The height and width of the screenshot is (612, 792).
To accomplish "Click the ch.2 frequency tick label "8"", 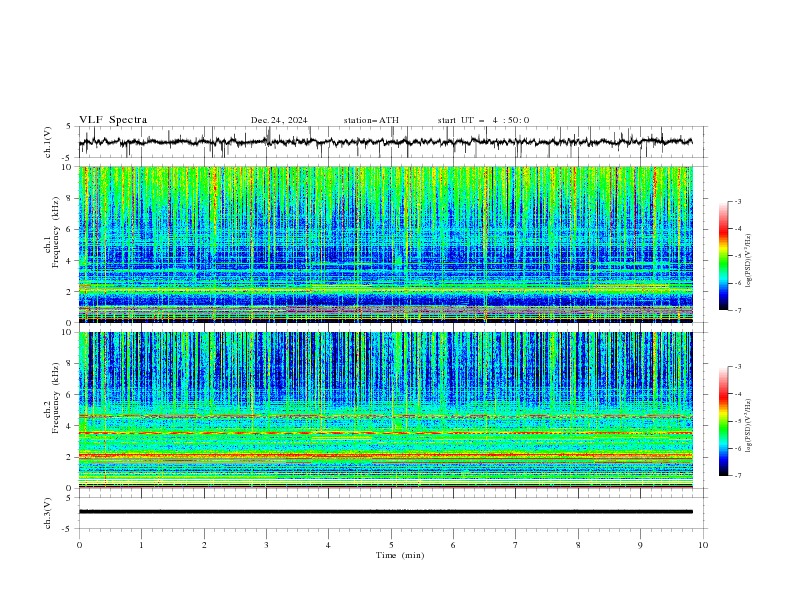I will tap(70, 364).
